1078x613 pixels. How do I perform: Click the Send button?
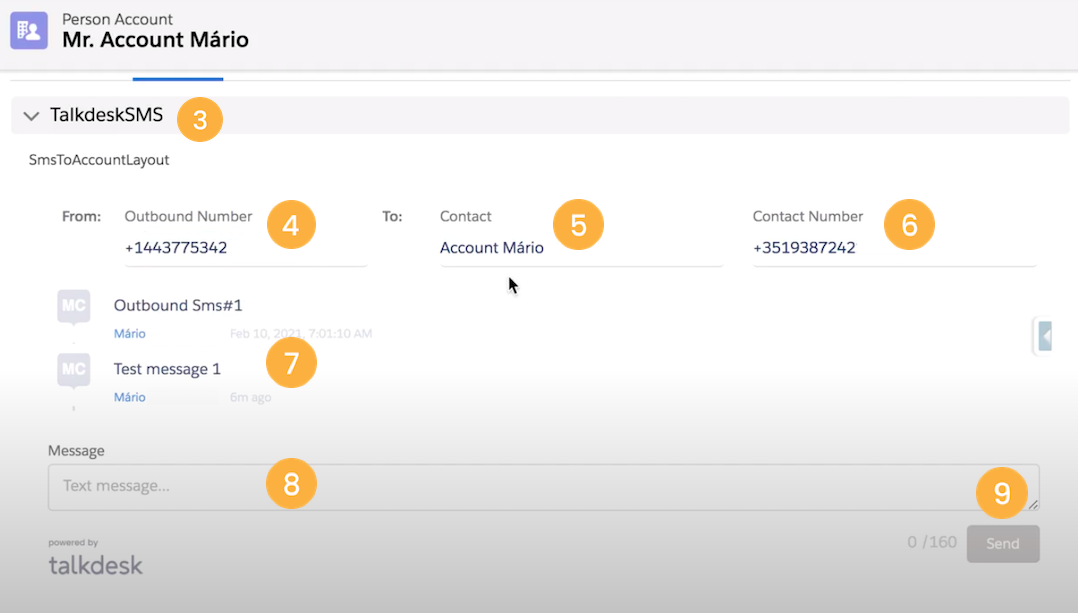[x=1003, y=544]
